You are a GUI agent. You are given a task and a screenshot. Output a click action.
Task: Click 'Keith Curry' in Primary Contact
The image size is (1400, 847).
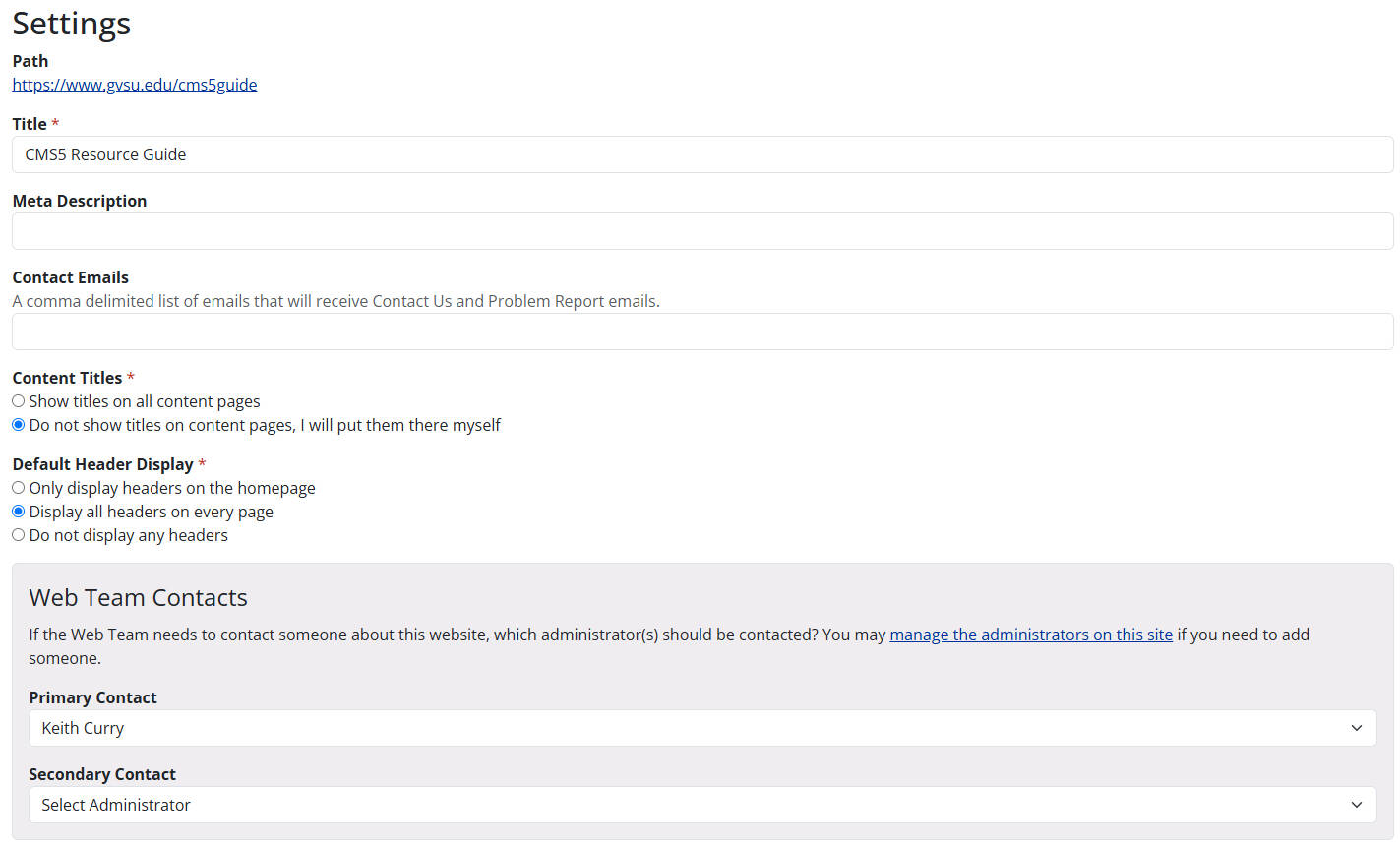83,728
